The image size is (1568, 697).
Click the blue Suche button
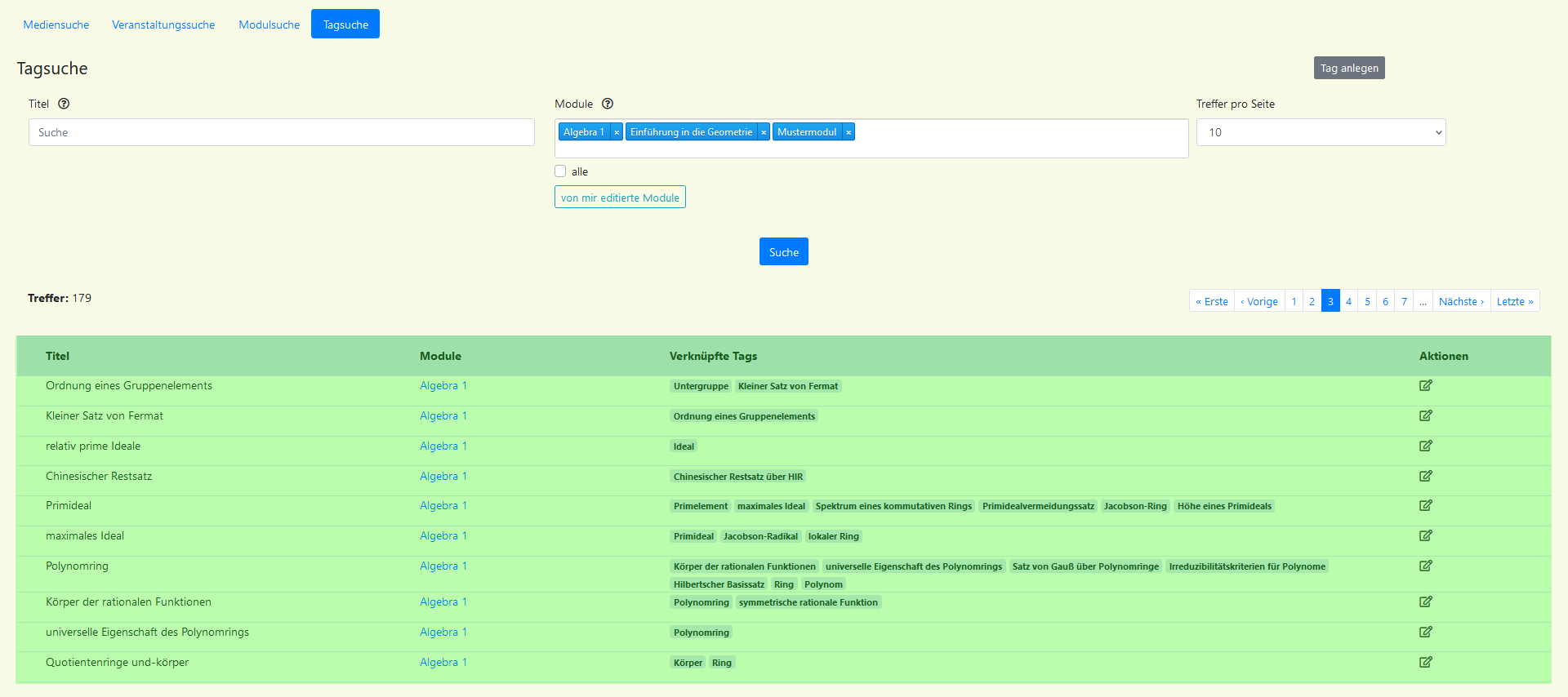(x=783, y=252)
